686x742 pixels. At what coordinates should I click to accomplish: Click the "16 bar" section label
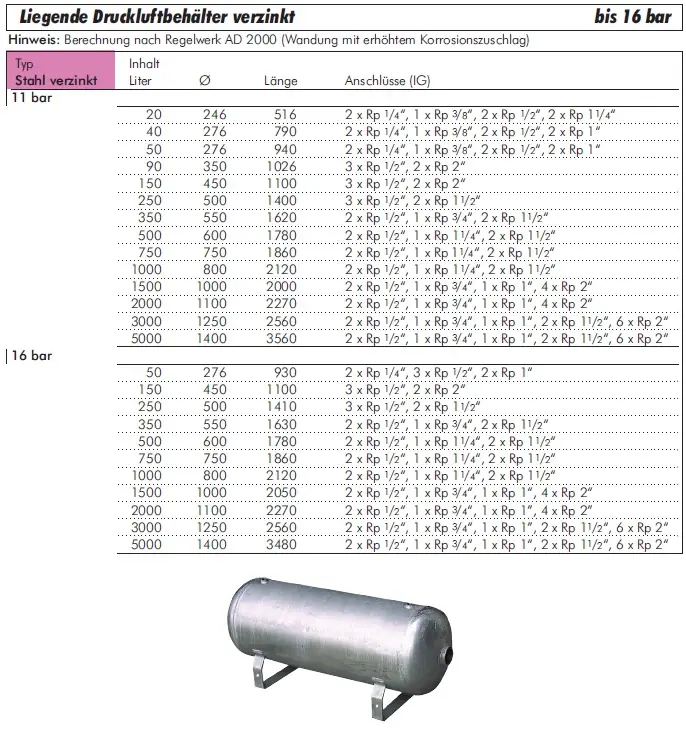coord(32,356)
